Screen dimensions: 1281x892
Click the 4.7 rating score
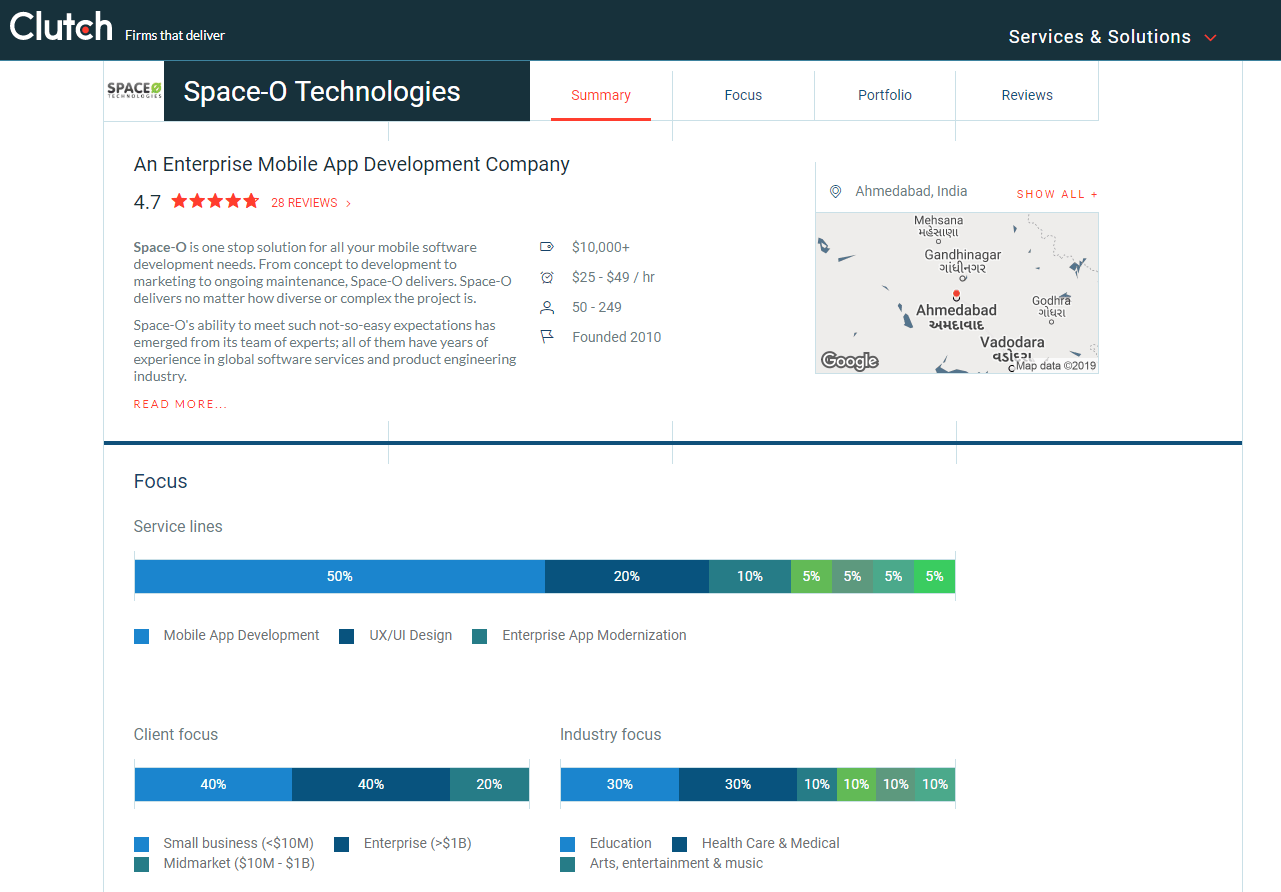[x=147, y=202]
